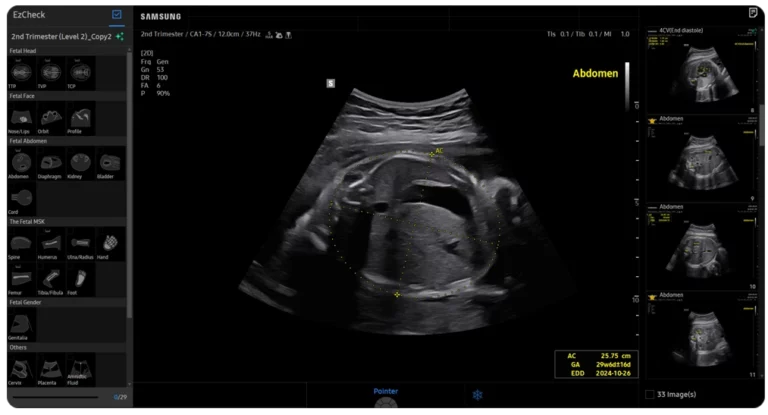Choose the Nose/Lips face view
Image resolution: width=768 pixels, height=415 pixels.
(x=21, y=118)
